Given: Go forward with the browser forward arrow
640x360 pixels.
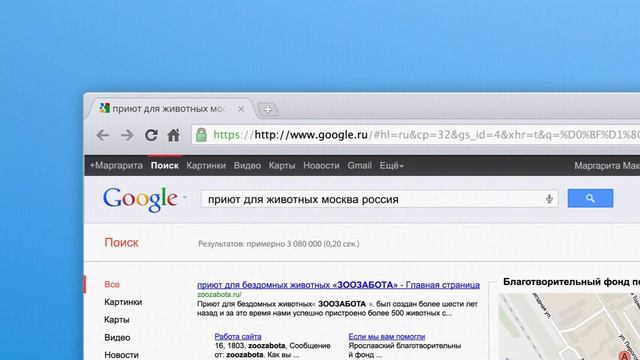Looking at the screenshot, I should pos(127,135).
